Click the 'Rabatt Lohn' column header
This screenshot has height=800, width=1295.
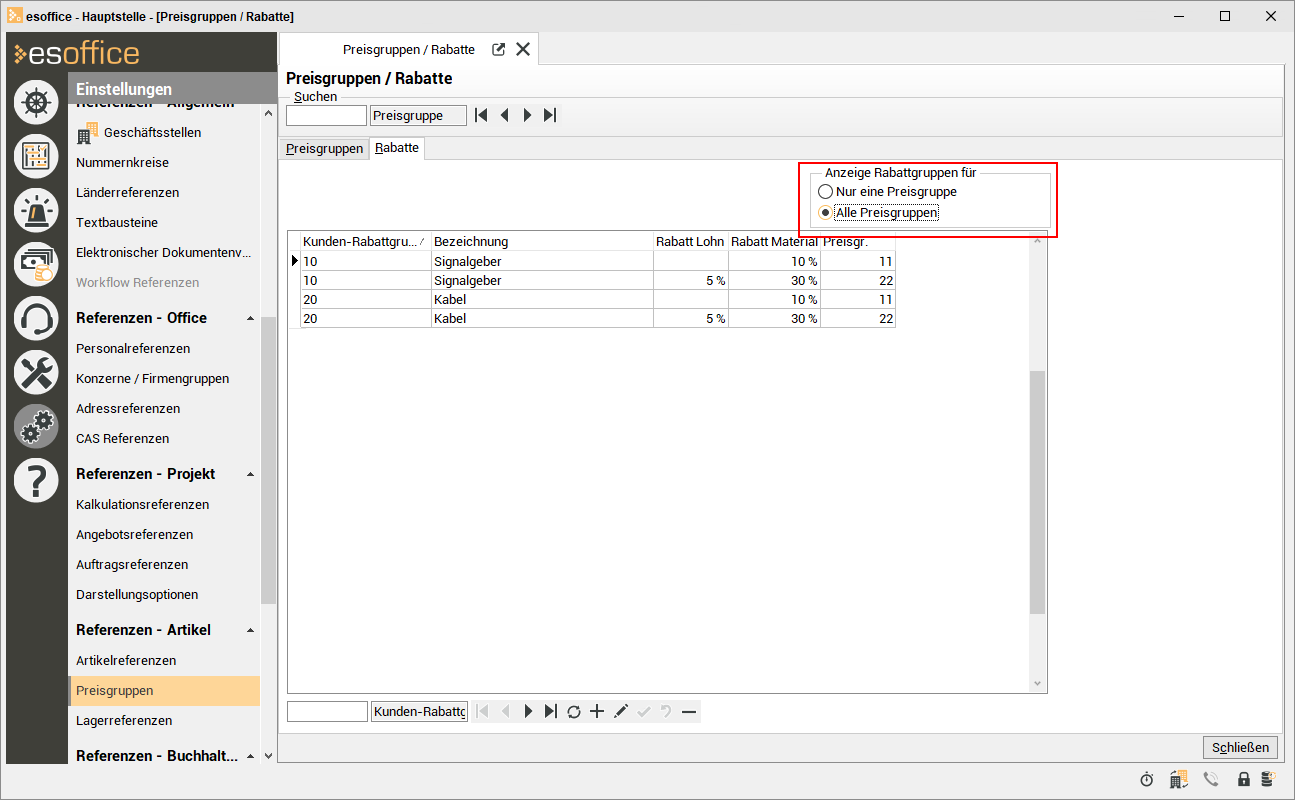[691, 241]
